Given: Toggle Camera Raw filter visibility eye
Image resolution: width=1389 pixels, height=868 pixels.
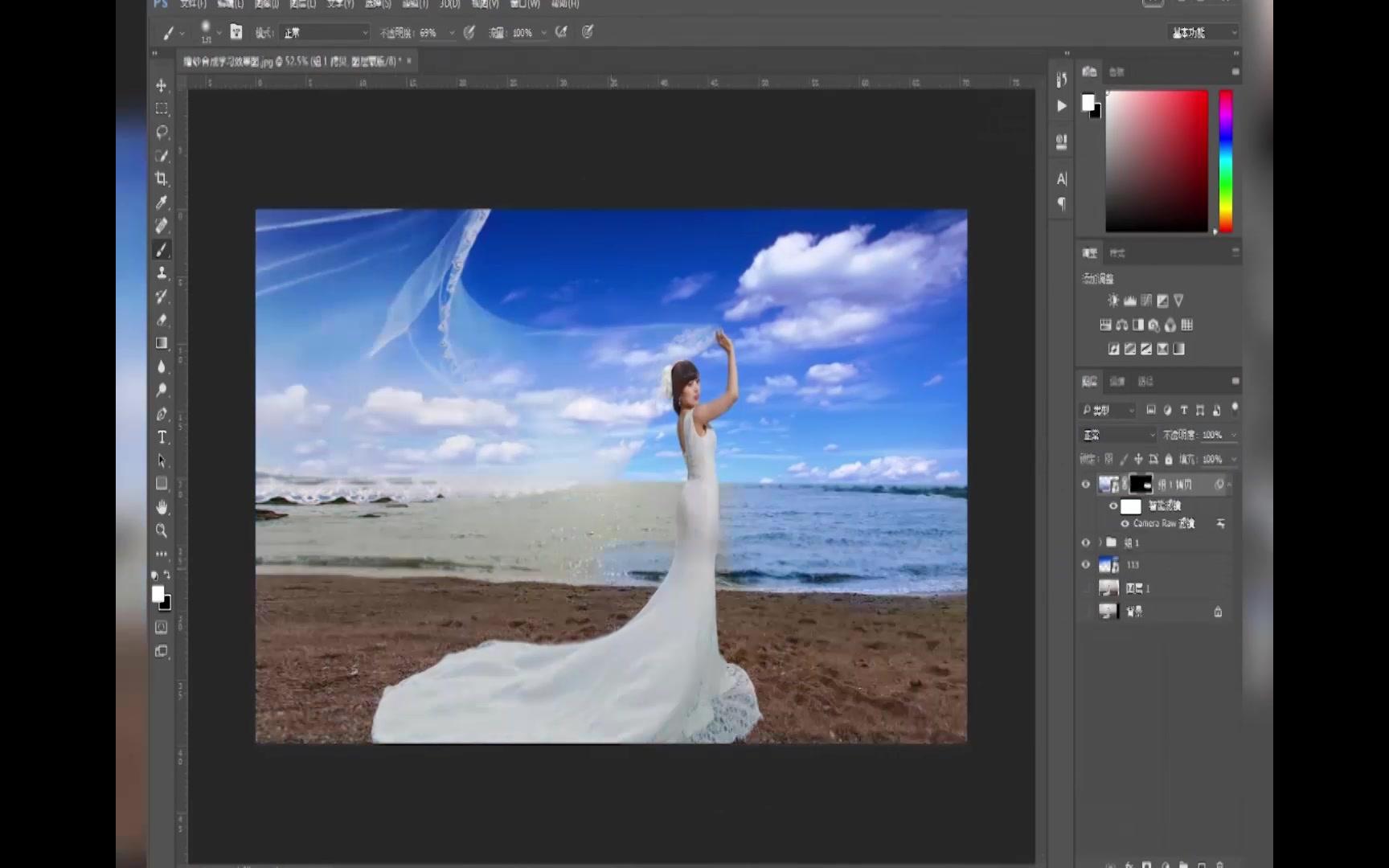Looking at the screenshot, I should pos(1125,523).
